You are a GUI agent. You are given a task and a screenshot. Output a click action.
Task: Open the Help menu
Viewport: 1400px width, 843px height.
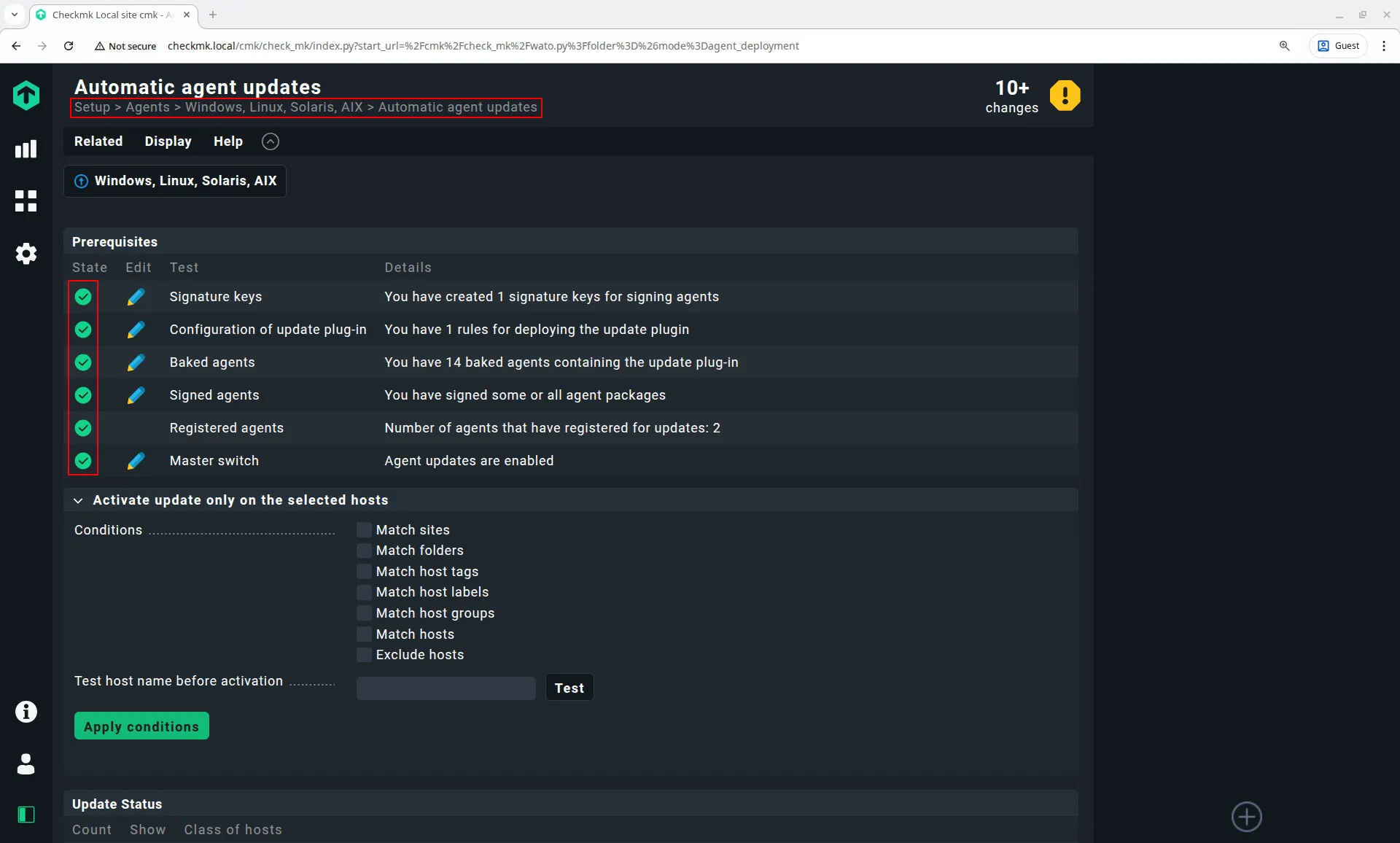pos(227,141)
